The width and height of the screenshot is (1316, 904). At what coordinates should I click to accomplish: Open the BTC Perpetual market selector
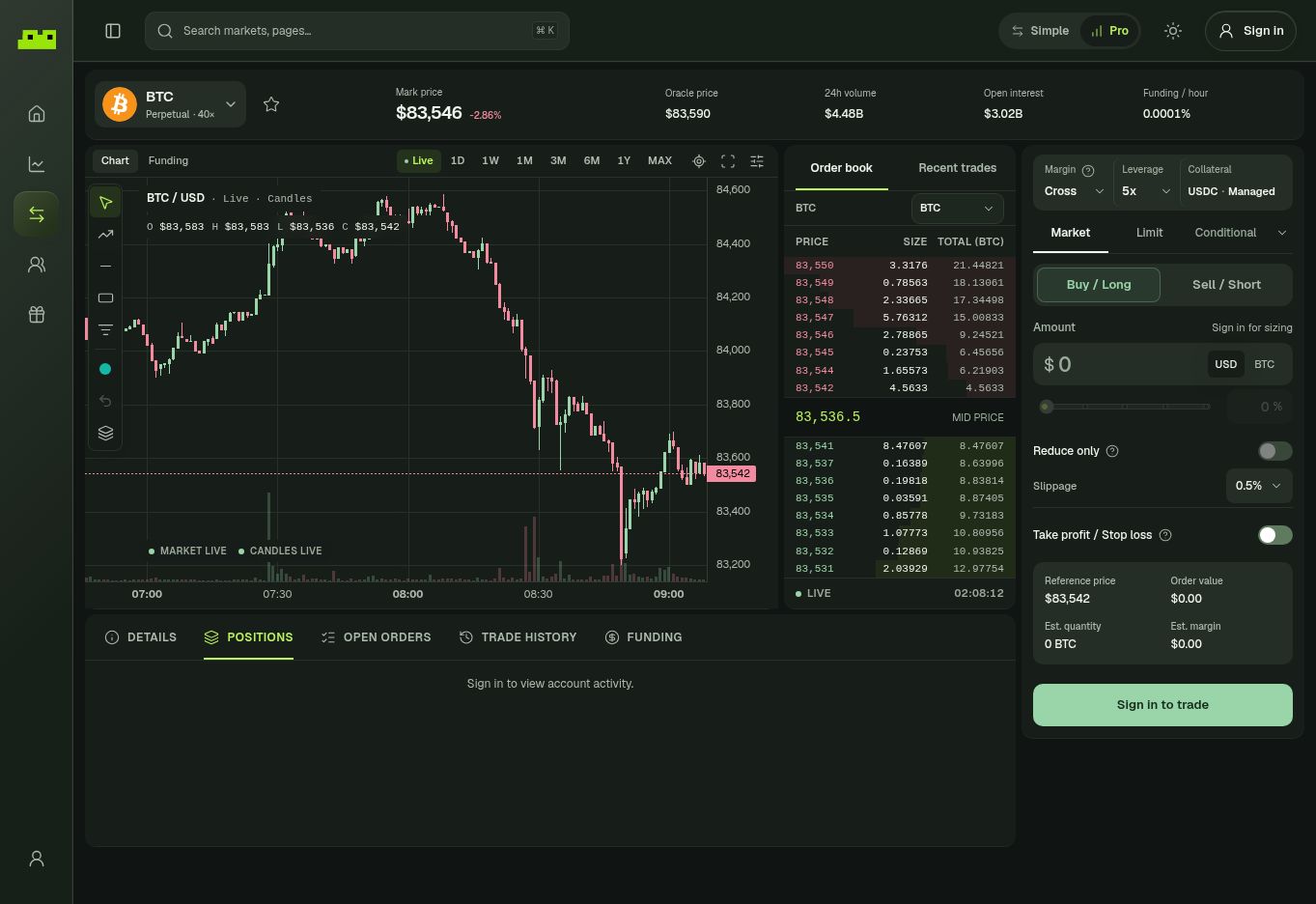(170, 104)
